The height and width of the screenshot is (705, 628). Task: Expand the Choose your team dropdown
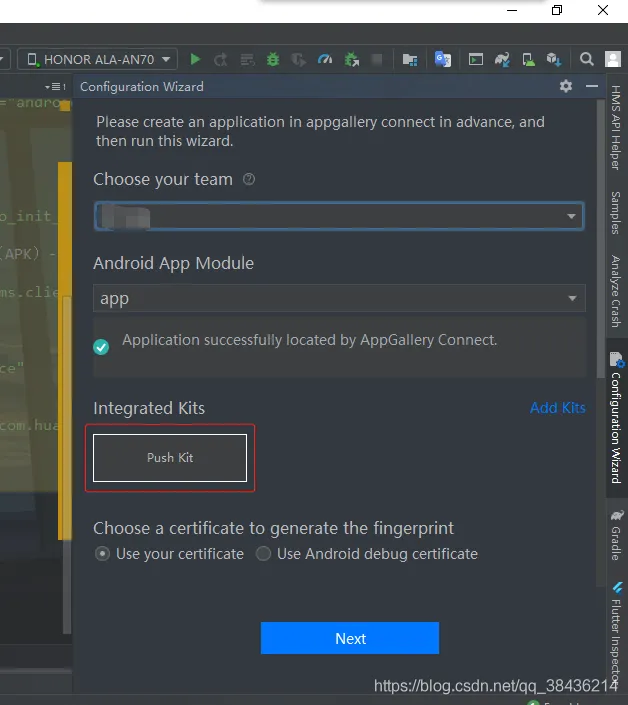click(339, 216)
